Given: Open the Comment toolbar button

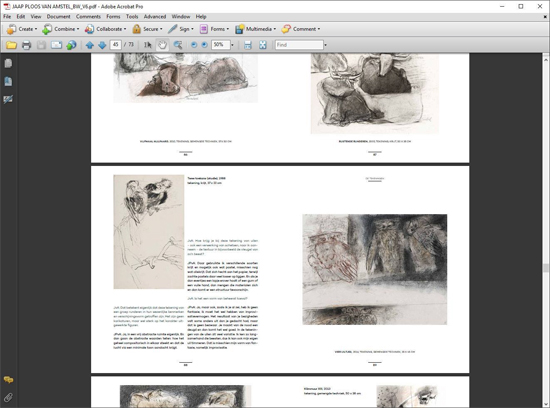Looking at the screenshot, I should pos(301,29).
